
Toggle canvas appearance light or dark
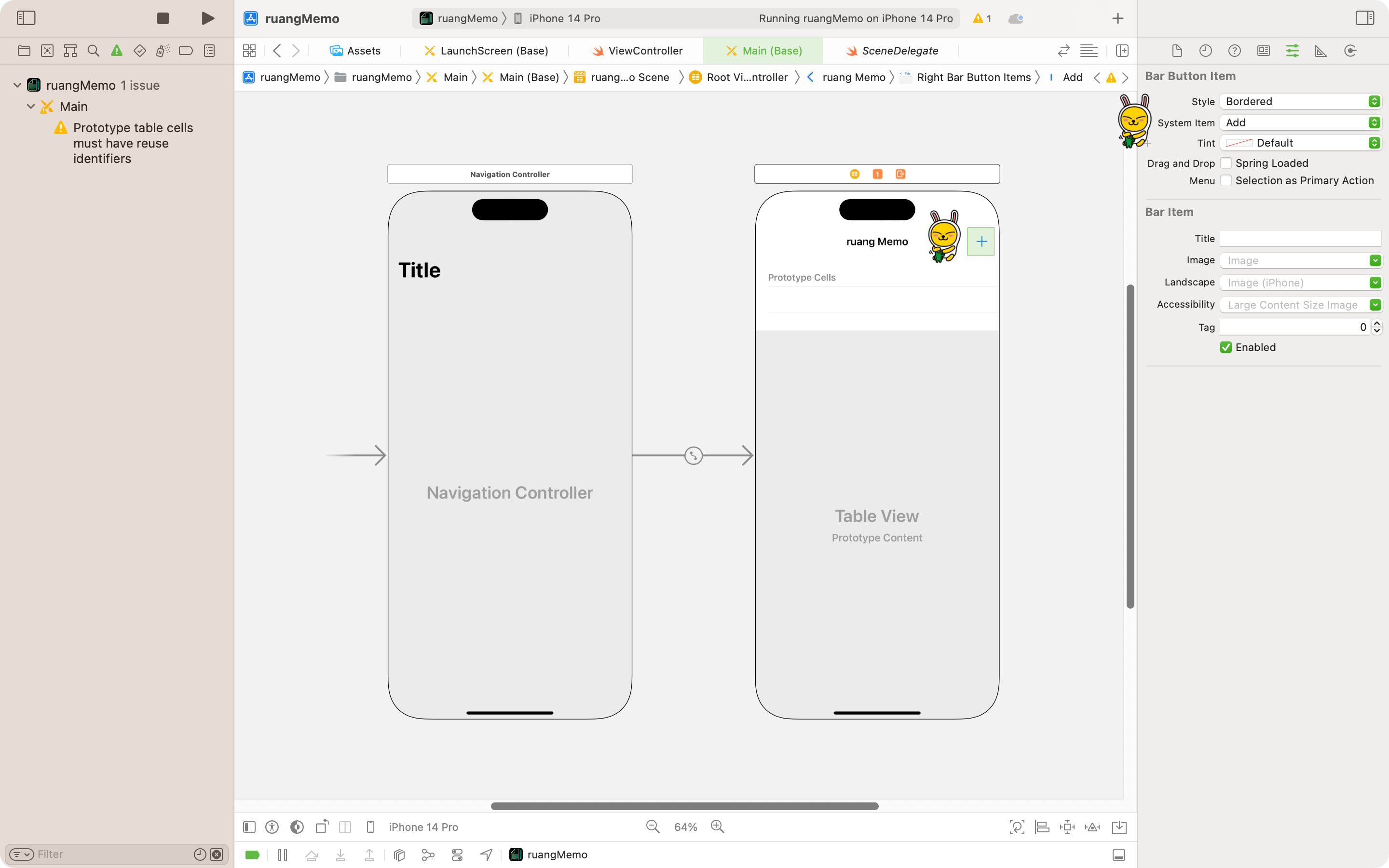(297, 827)
